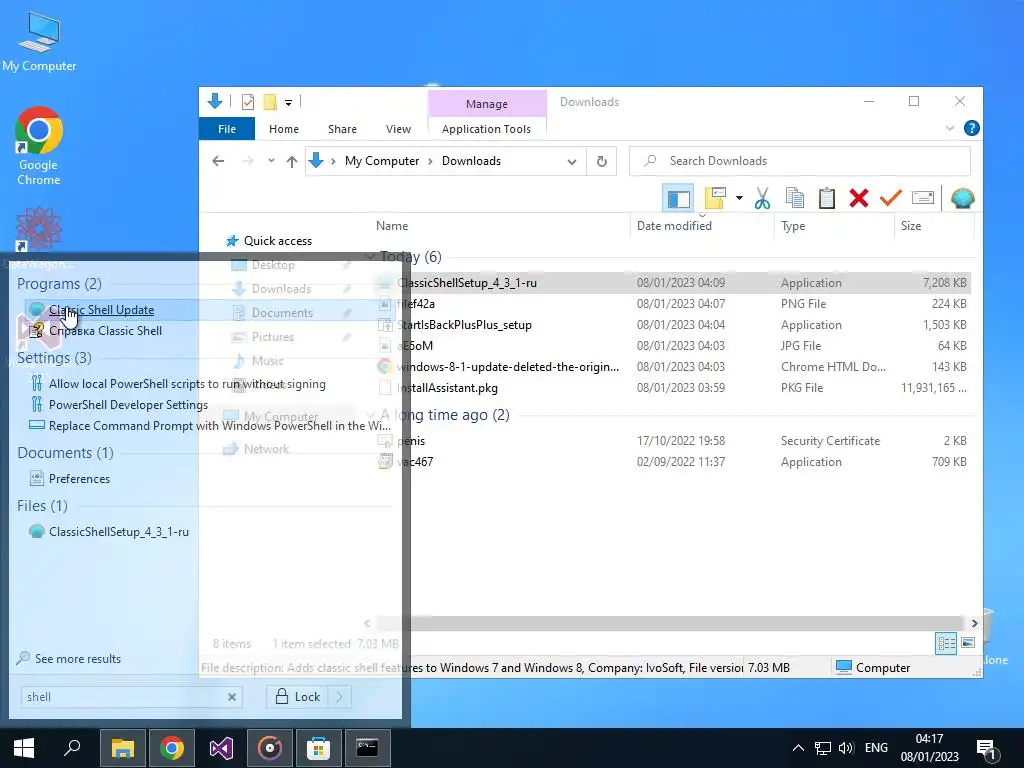Image resolution: width=1024 pixels, height=768 pixels.
Task: Expand shutdown options arrow beside Lock
Action: [340, 697]
